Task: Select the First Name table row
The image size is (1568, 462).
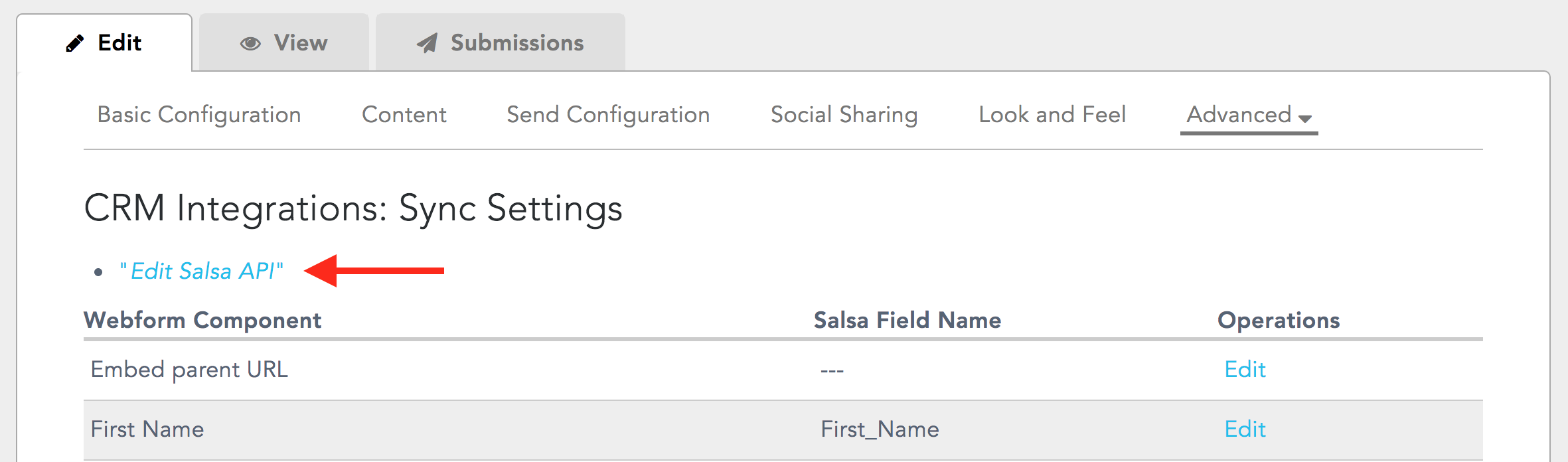Action: click(783, 429)
